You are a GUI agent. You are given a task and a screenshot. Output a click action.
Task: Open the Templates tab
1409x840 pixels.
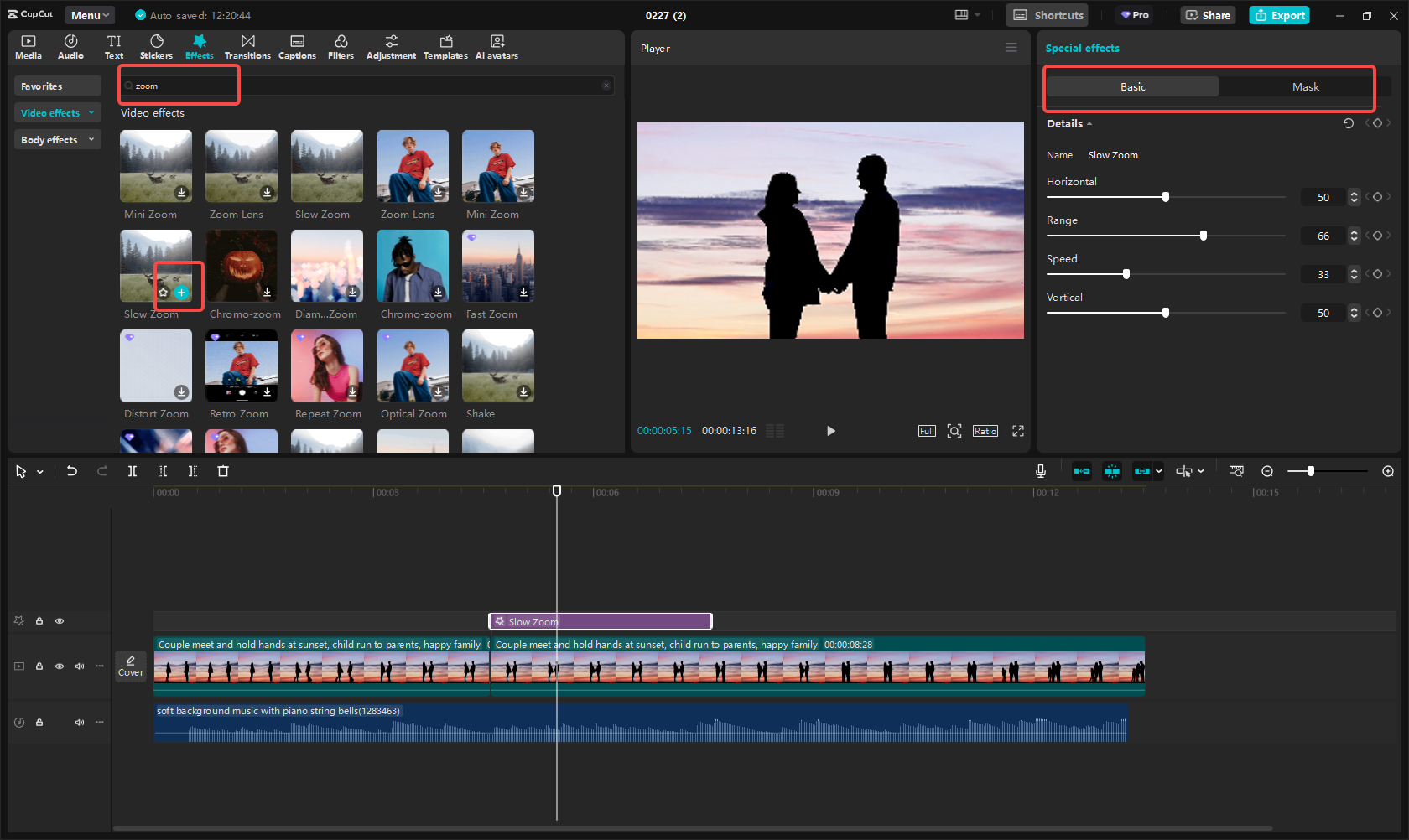pos(445,46)
